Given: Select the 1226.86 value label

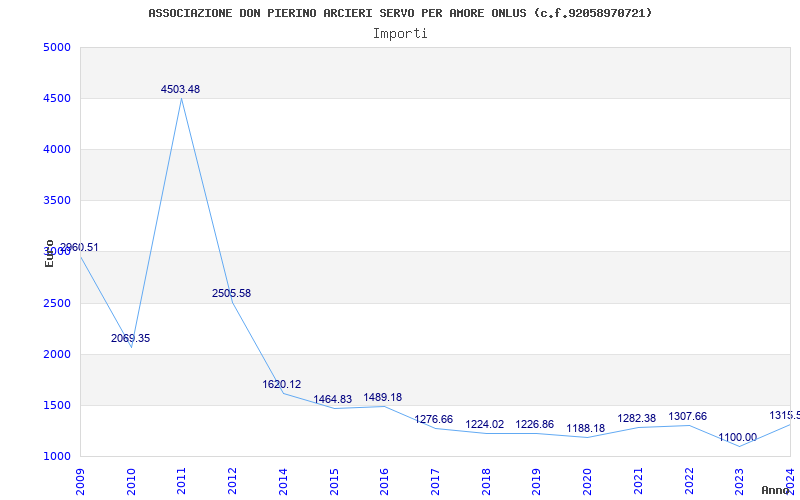Looking at the screenshot, I should [535, 425].
